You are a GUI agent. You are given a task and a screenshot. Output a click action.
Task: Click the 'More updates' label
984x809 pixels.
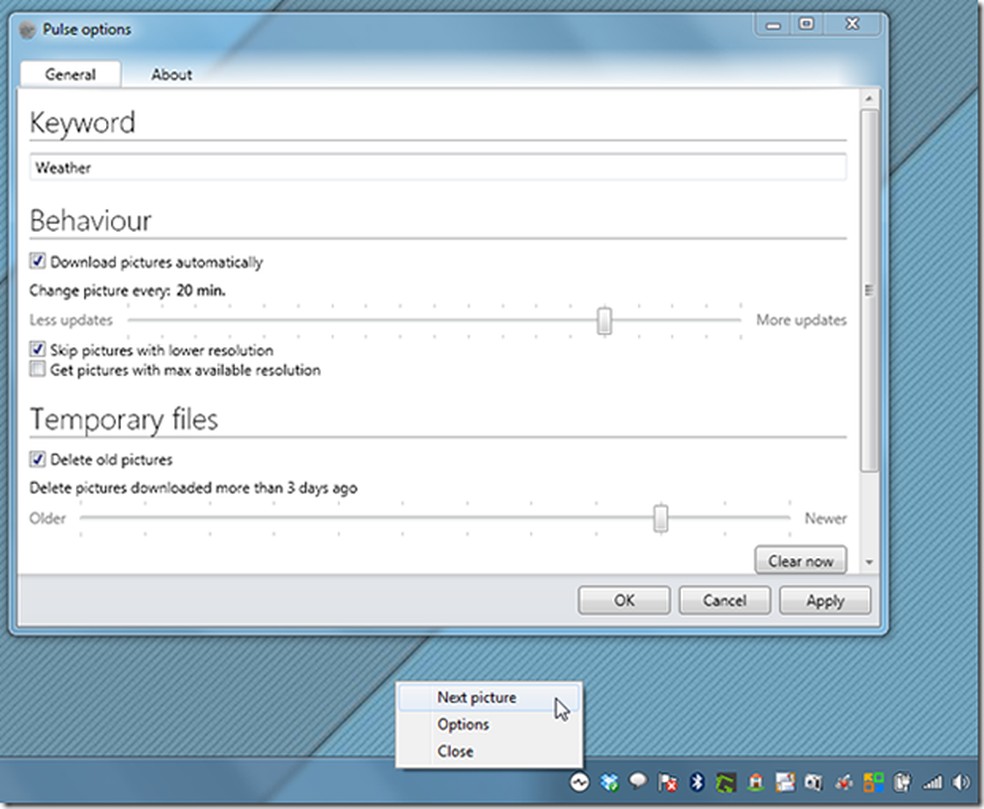tap(801, 320)
